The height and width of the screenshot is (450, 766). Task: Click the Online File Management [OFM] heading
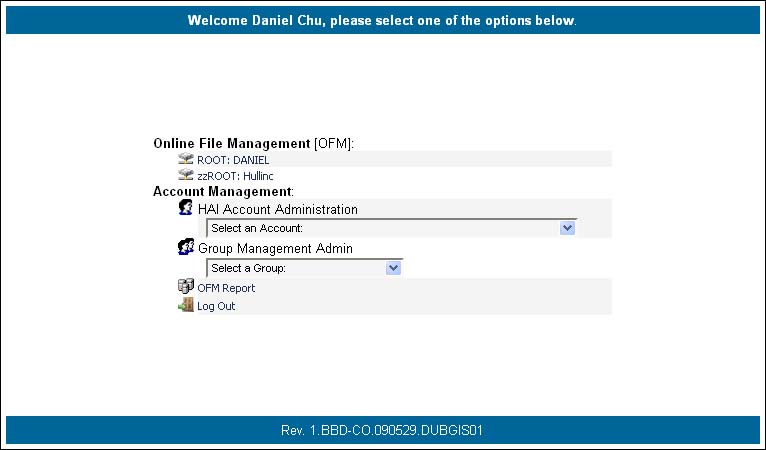pyautogui.click(x=253, y=144)
